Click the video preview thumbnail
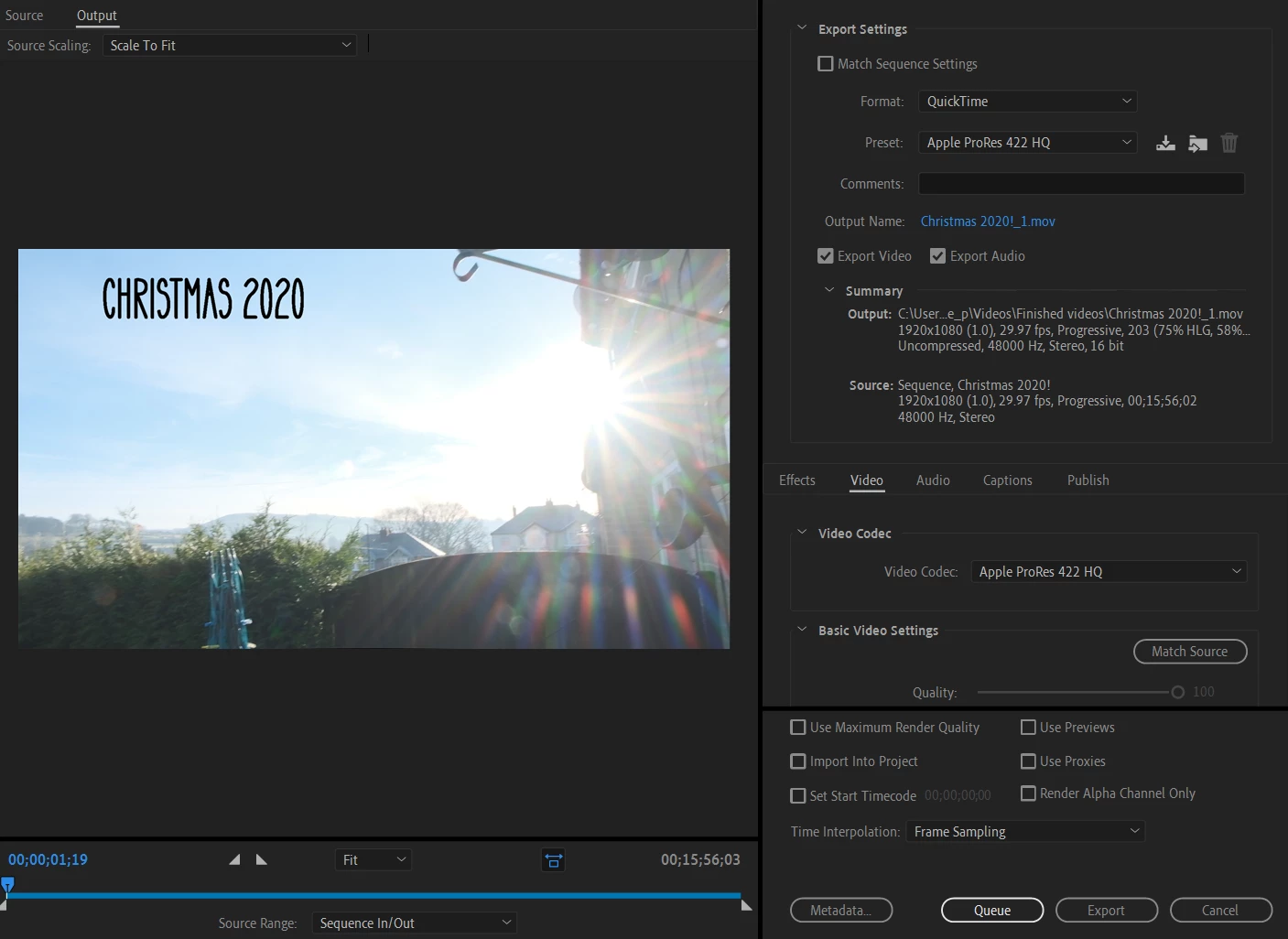1288x939 pixels. coord(373,448)
